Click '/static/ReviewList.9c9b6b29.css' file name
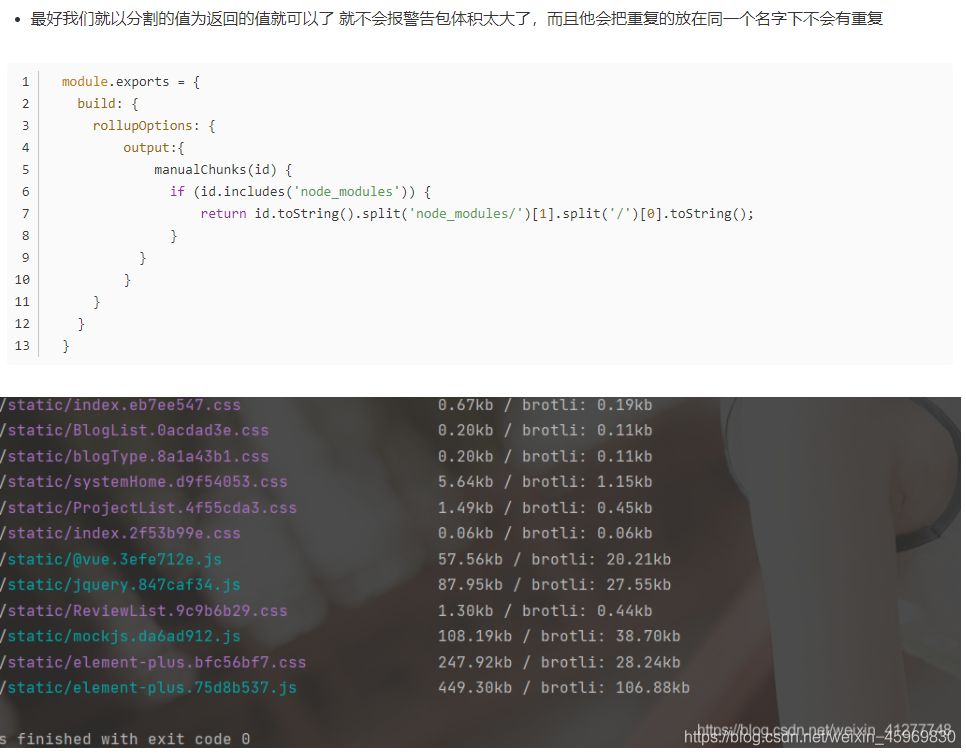966x756 pixels. (x=144, y=611)
